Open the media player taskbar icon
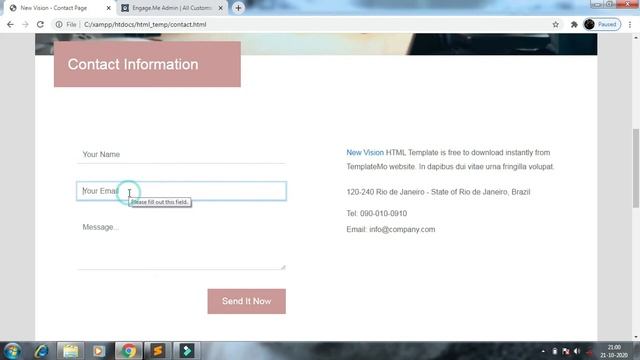 pyautogui.click(x=99, y=351)
